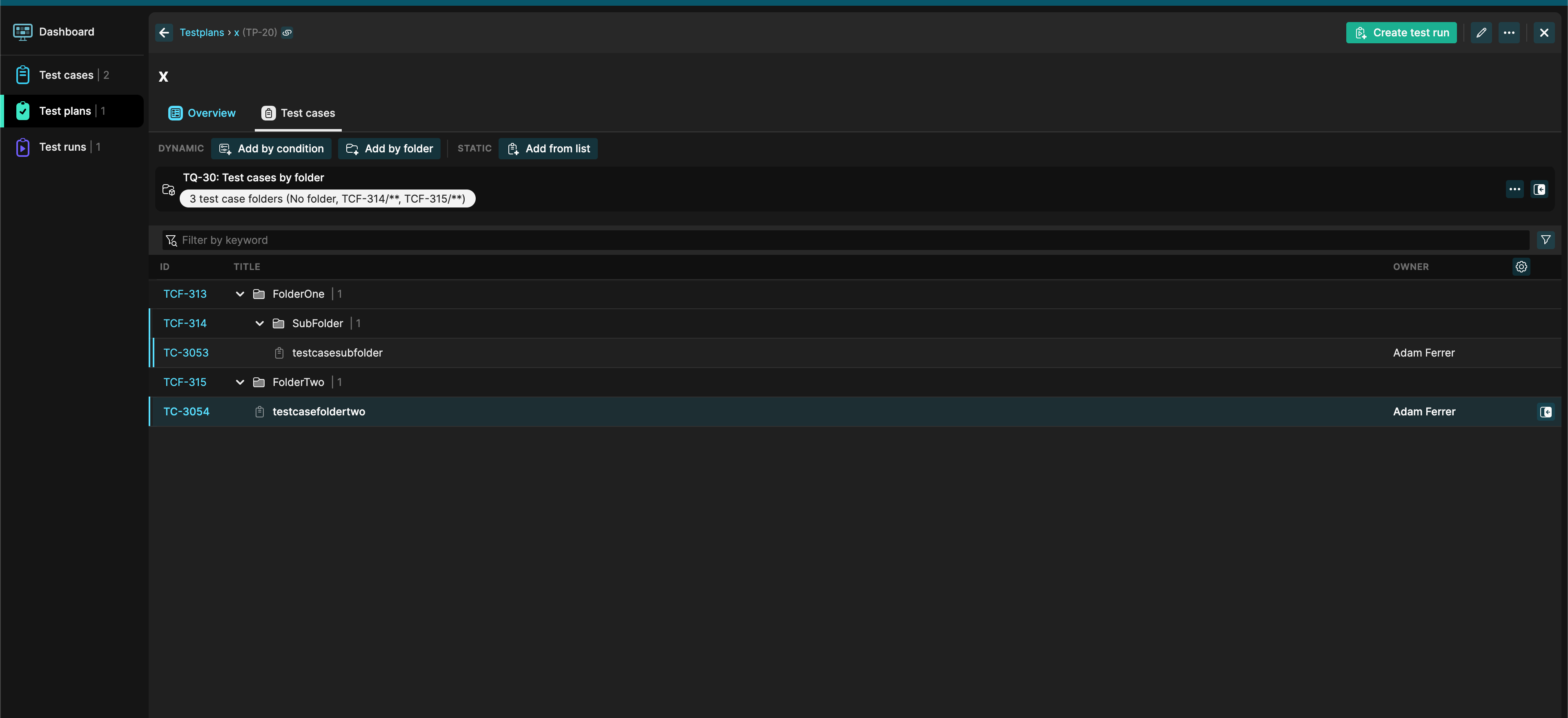Click the TQ-30: Test cases by folder title

[x=253, y=178]
